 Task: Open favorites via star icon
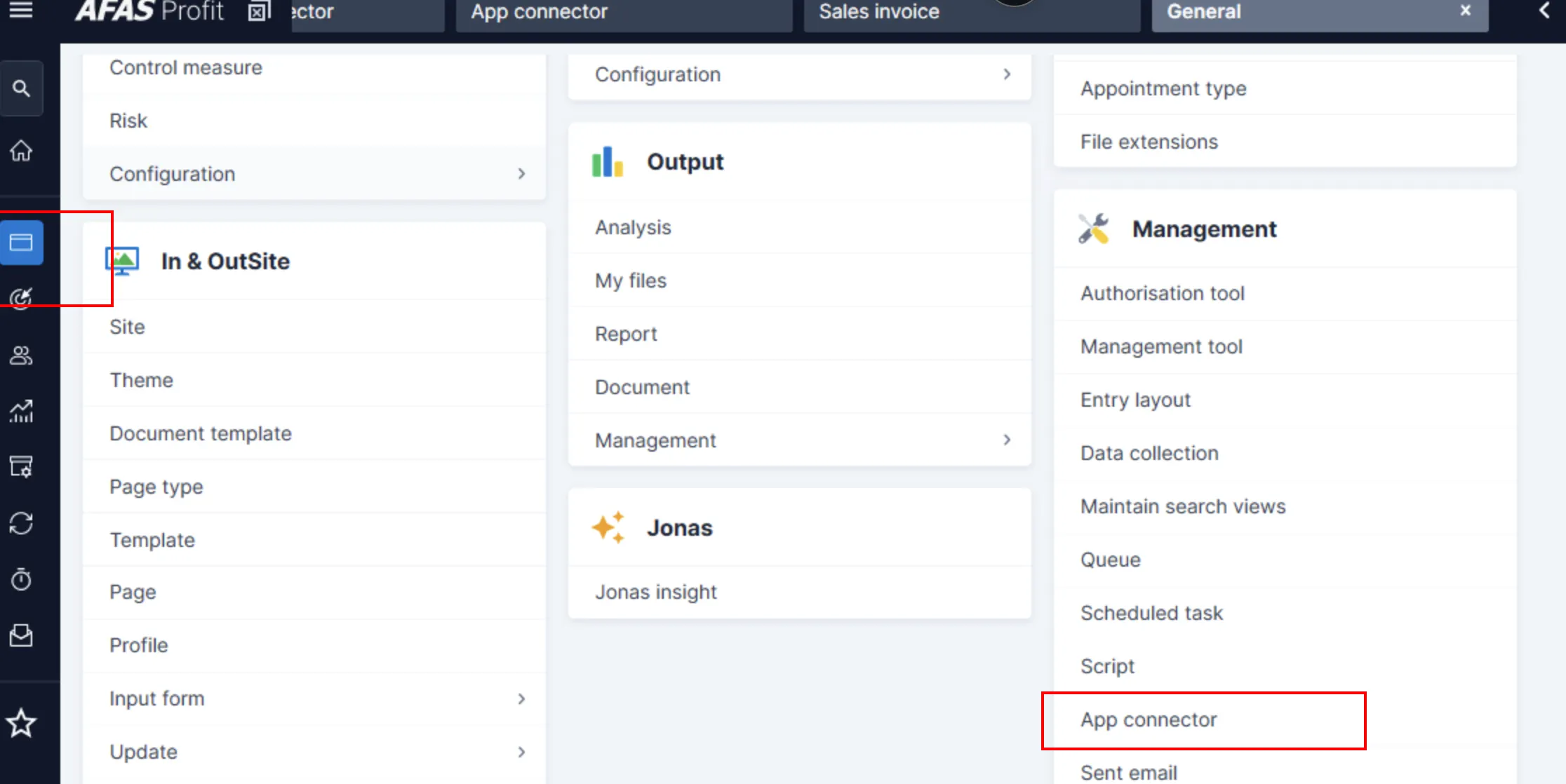[21, 724]
